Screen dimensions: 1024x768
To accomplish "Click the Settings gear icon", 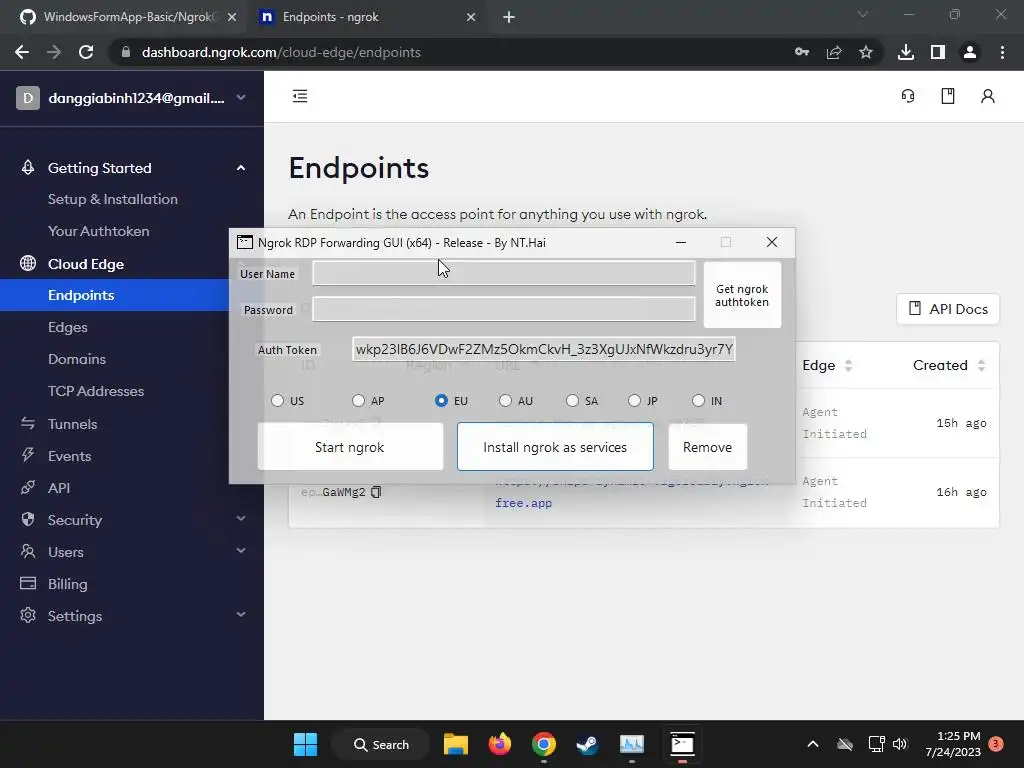I will pos(27,615).
